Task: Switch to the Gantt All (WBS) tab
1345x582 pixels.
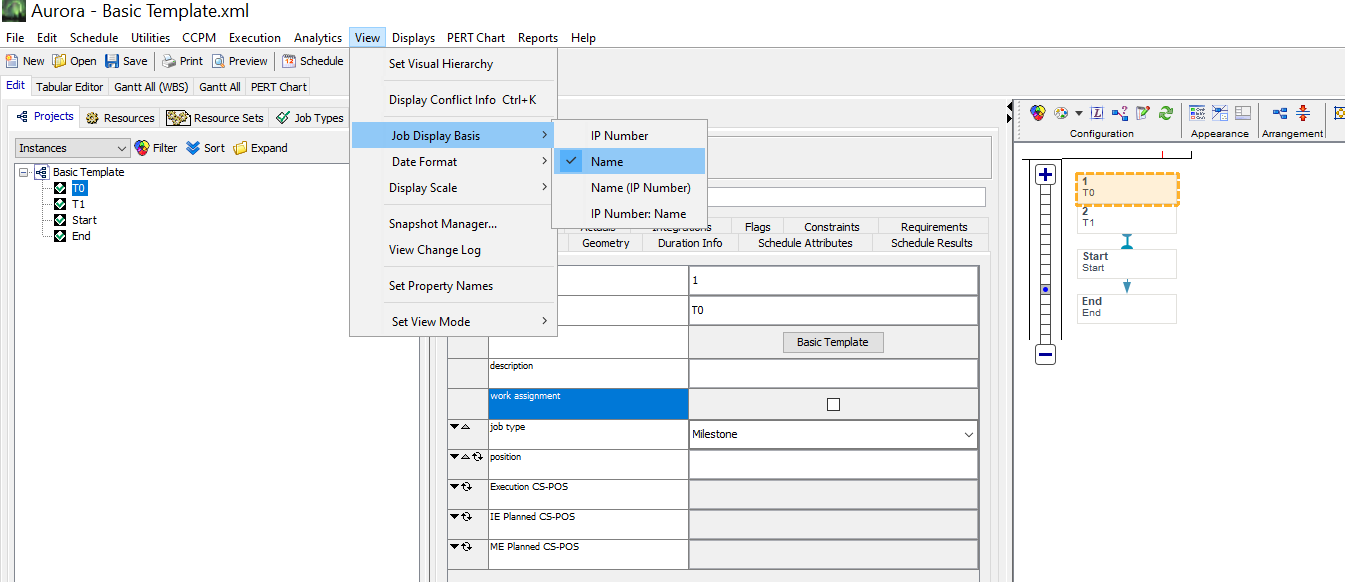Action: click(x=151, y=87)
